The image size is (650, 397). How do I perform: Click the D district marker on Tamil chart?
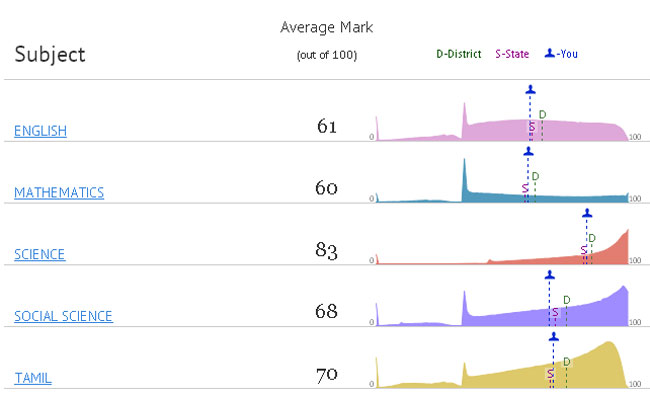point(567,362)
